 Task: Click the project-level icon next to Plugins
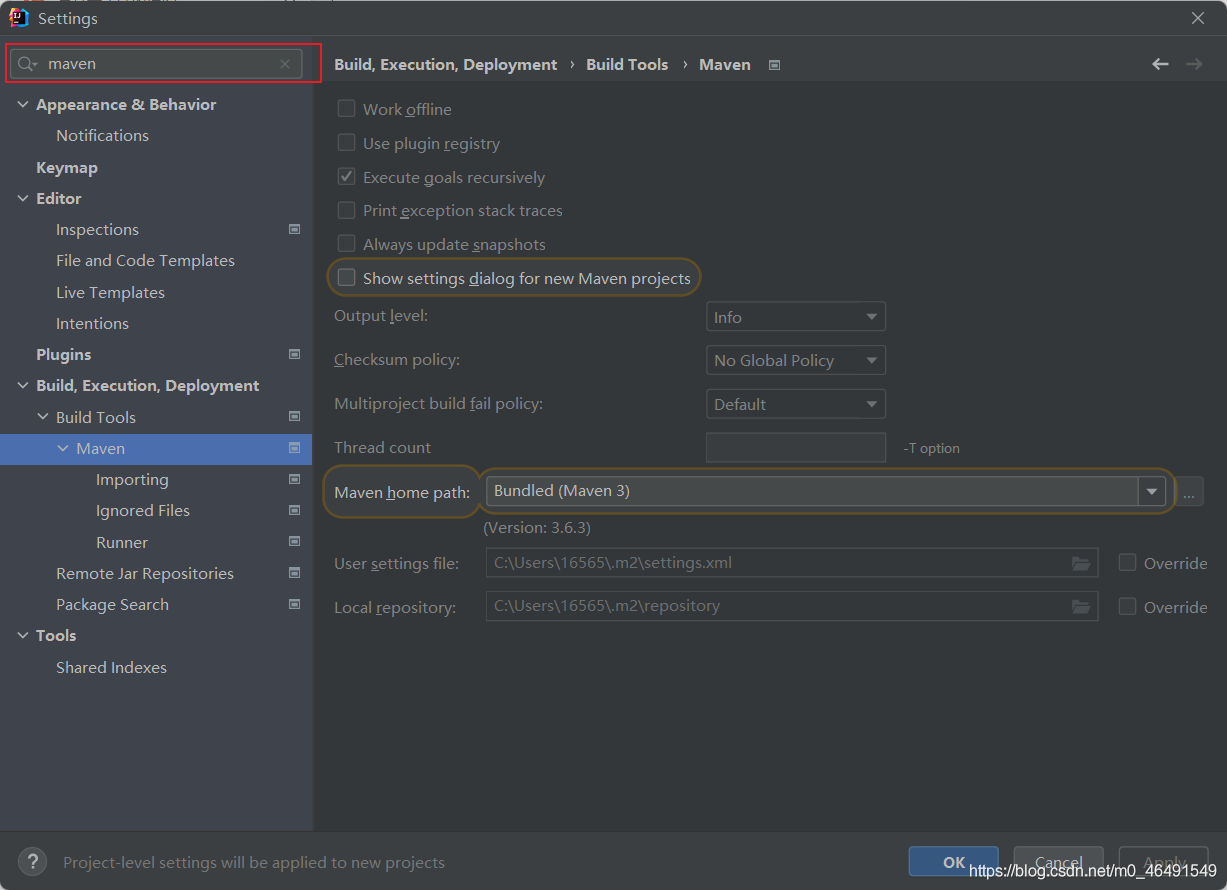pyautogui.click(x=294, y=354)
